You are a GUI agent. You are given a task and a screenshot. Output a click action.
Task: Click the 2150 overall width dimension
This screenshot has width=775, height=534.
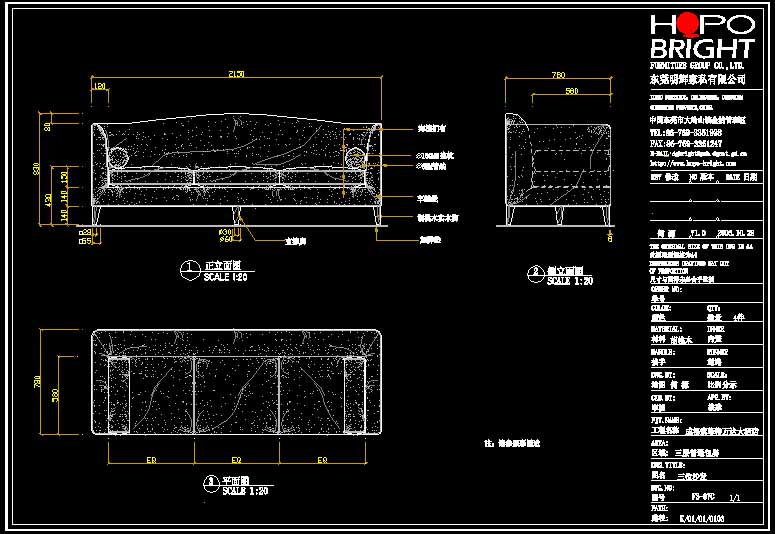pos(236,74)
